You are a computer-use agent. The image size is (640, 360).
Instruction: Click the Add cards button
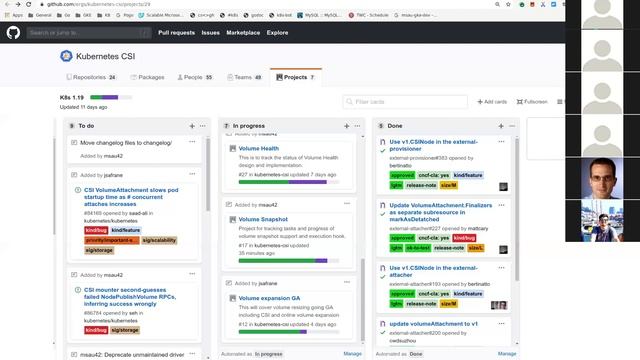[492, 102]
